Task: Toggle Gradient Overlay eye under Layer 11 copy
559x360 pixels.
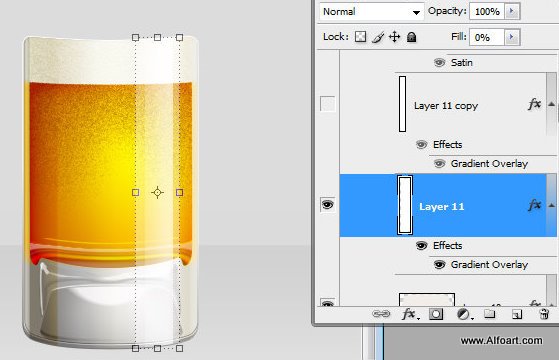Action: click(439, 164)
